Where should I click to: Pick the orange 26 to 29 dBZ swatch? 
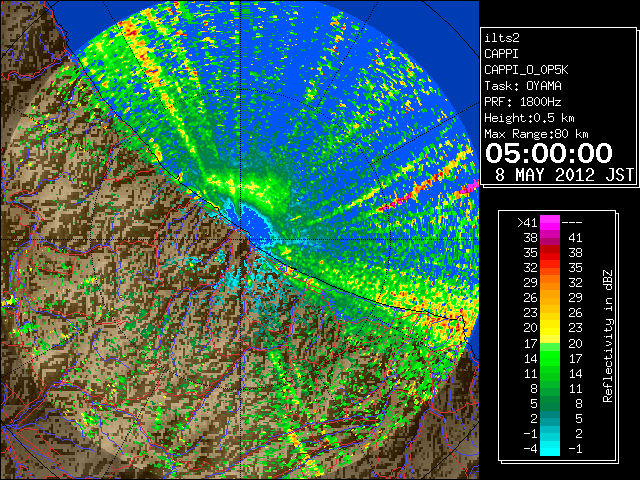point(550,298)
